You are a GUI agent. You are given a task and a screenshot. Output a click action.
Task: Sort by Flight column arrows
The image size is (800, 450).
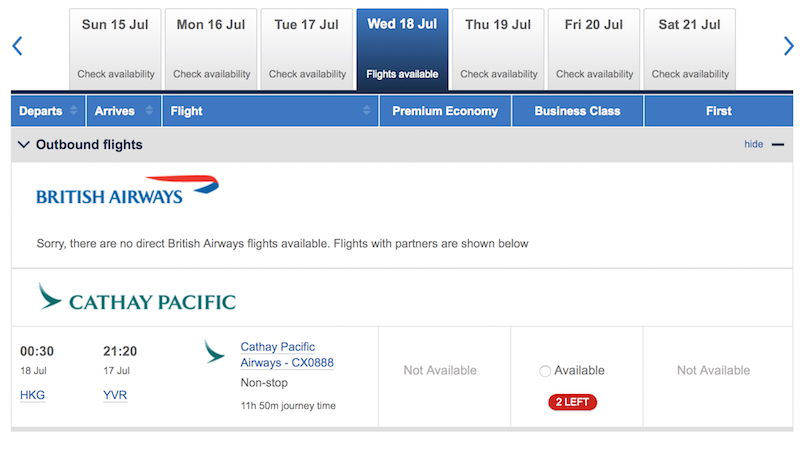point(366,110)
